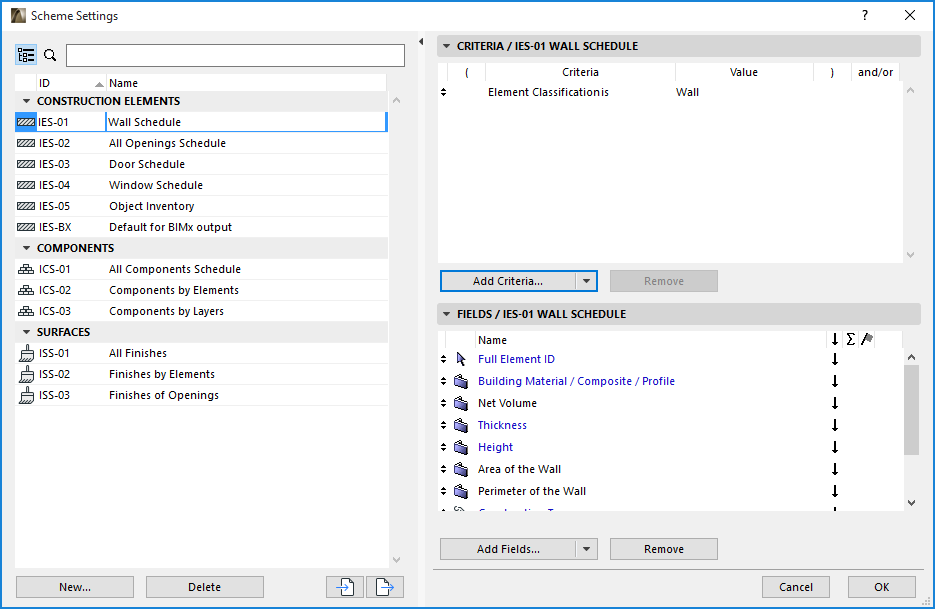Click the ISS-03 surface brush icon
The width and height of the screenshot is (935, 609).
(x=26, y=395)
